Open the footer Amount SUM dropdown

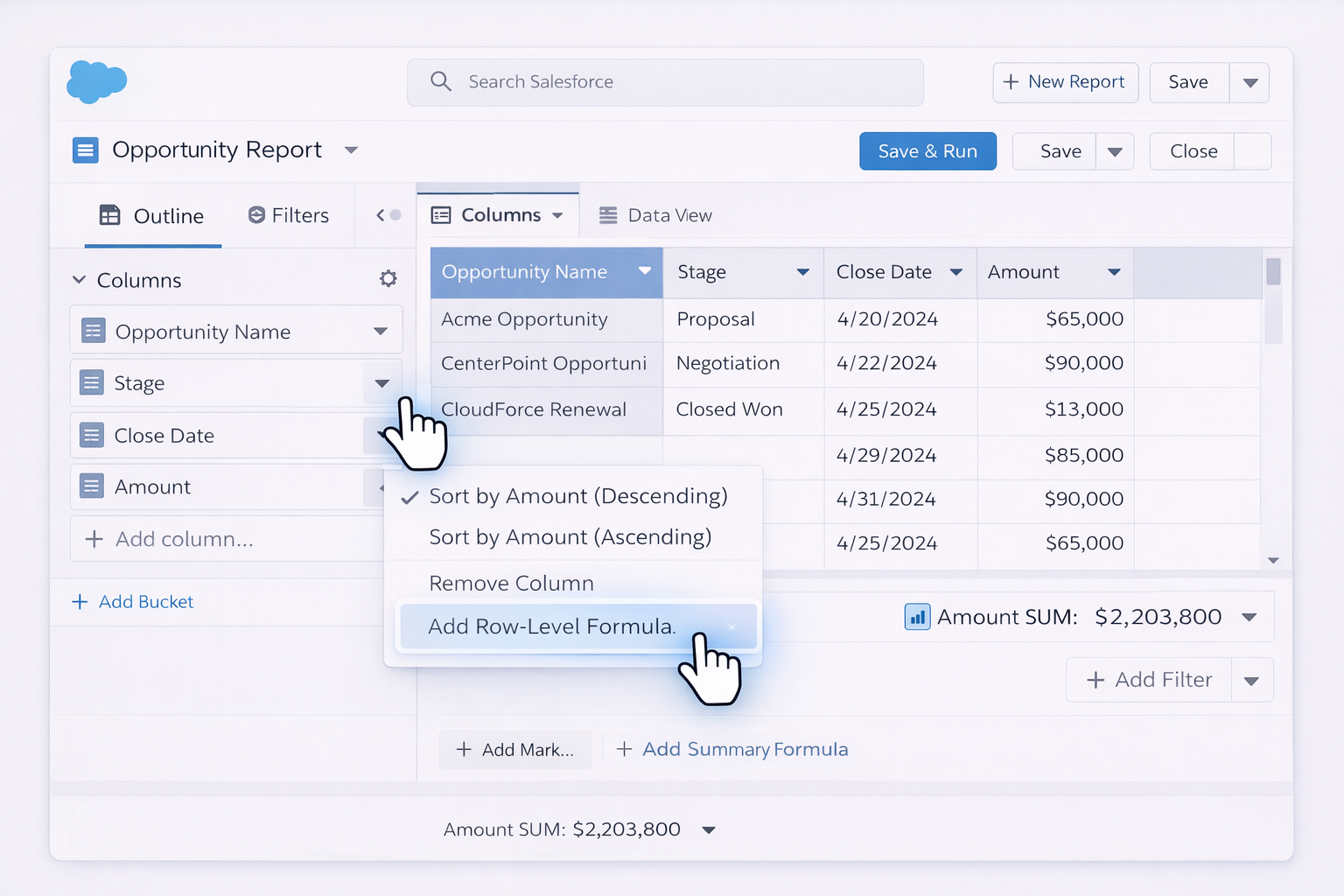pos(709,830)
